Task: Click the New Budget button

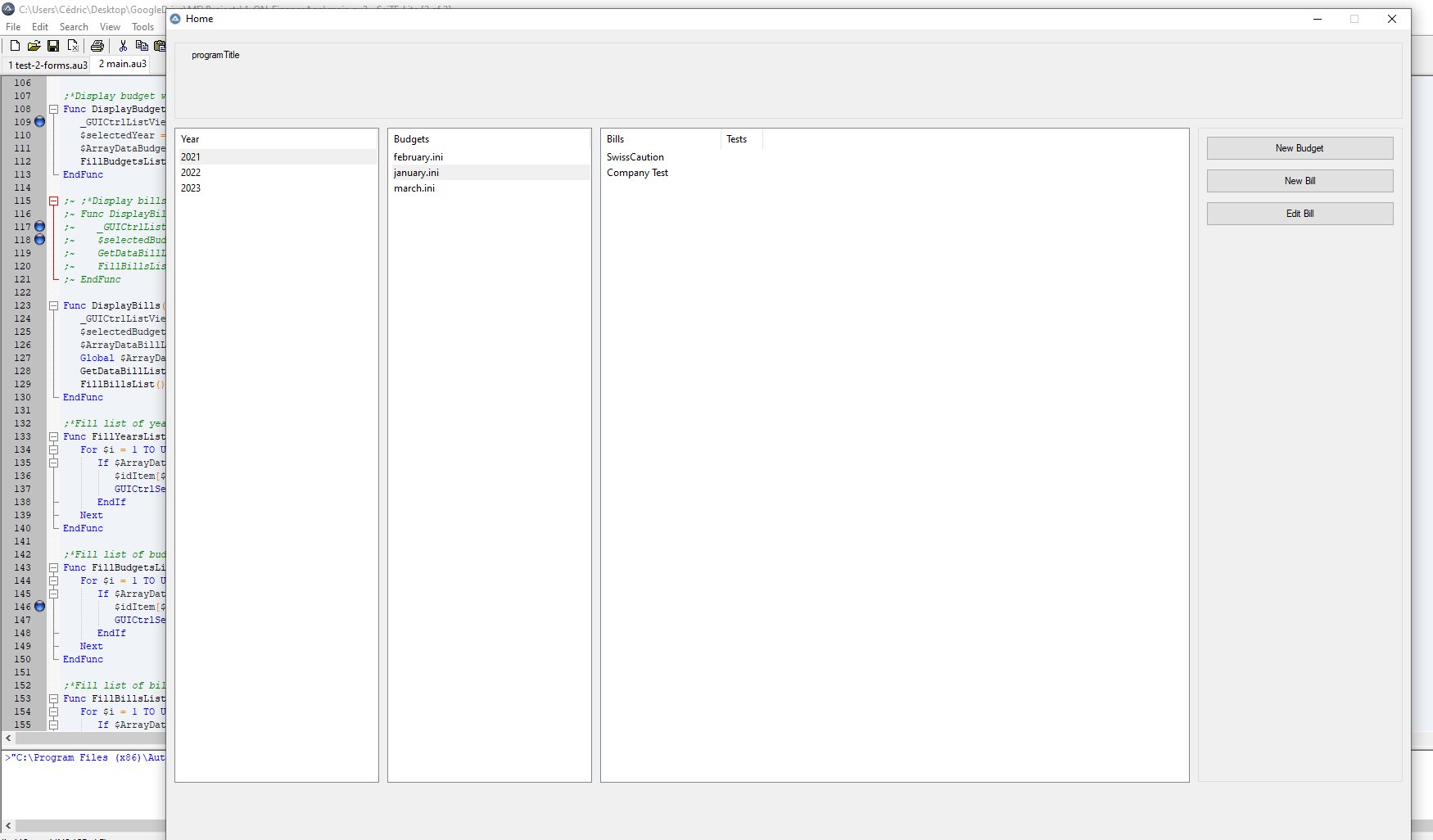Action: coord(1300,148)
